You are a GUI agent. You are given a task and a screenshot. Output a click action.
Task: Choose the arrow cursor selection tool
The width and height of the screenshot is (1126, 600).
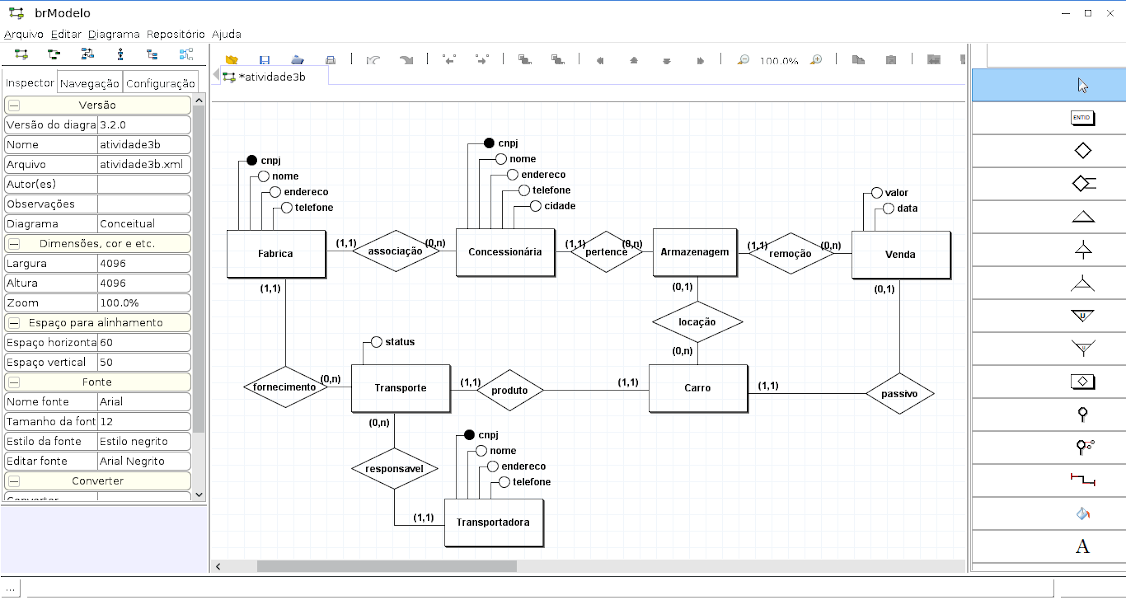[1082, 85]
